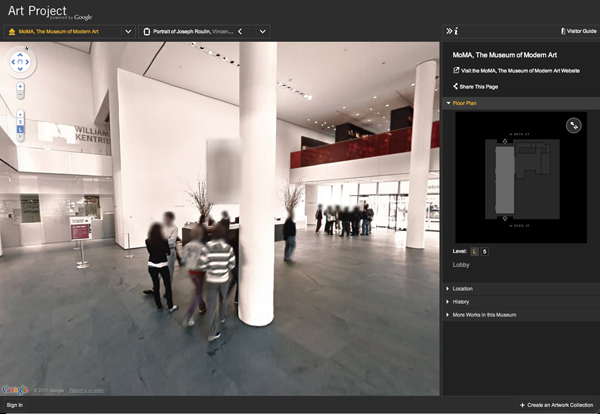Image resolution: width=600 pixels, height=414 pixels.
Task: Zoom in with the plus button
Action: point(20,86)
